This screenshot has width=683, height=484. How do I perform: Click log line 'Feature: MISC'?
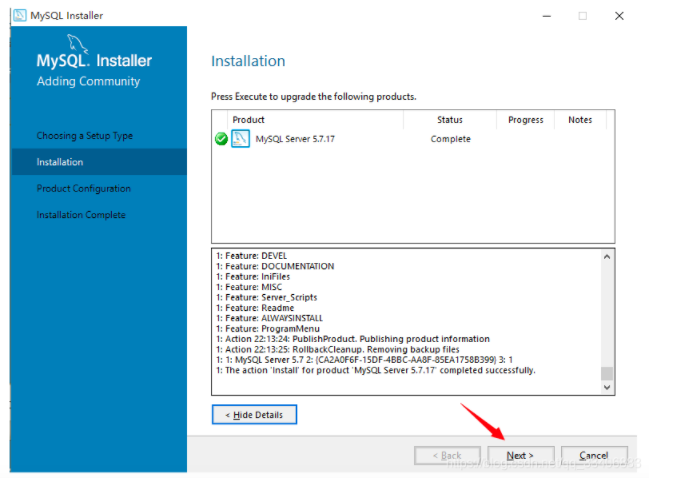pos(249,287)
